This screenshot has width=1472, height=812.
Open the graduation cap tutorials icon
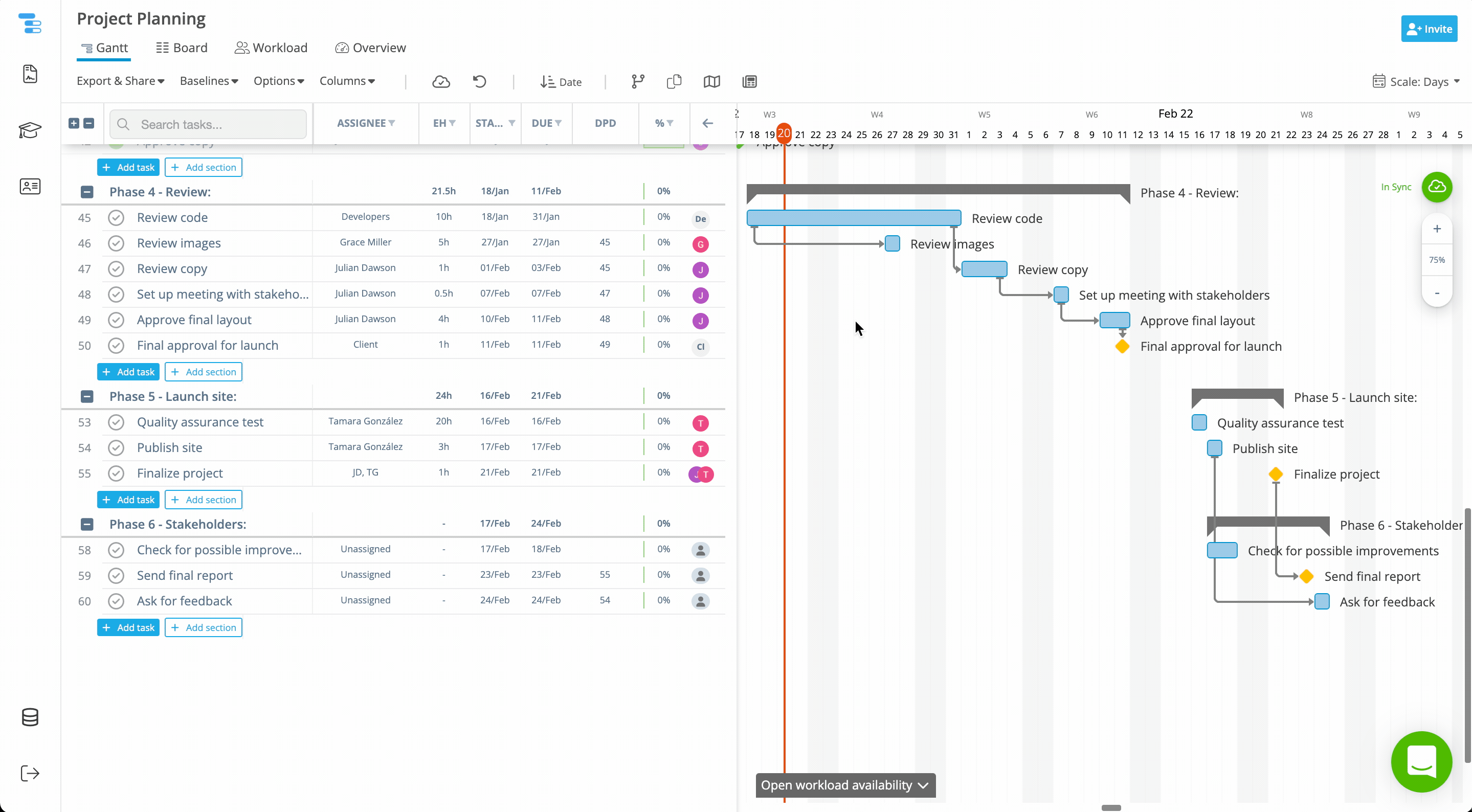point(30,130)
